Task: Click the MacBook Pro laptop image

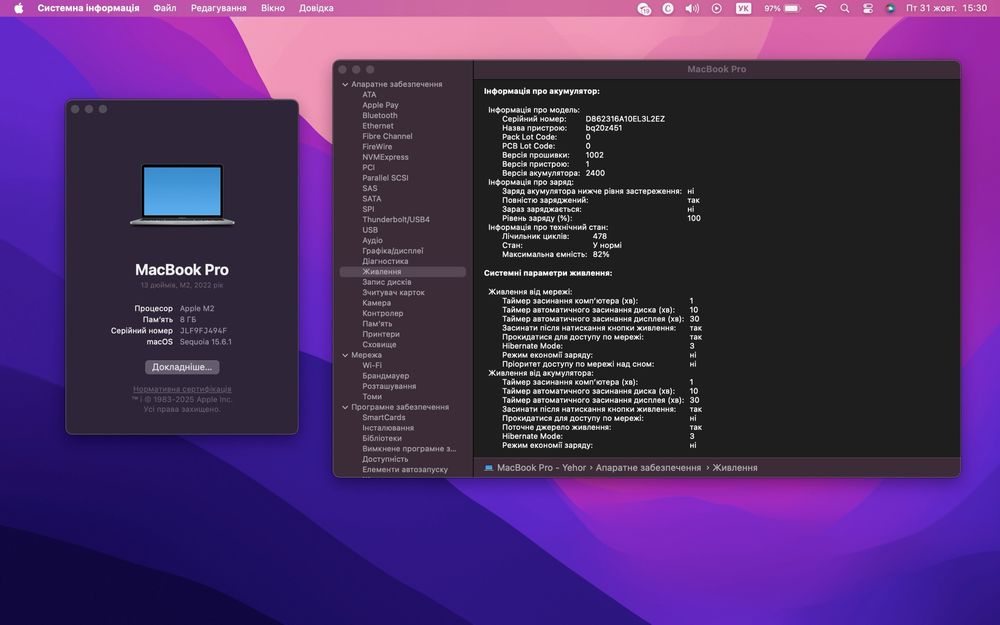Action: (x=182, y=195)
